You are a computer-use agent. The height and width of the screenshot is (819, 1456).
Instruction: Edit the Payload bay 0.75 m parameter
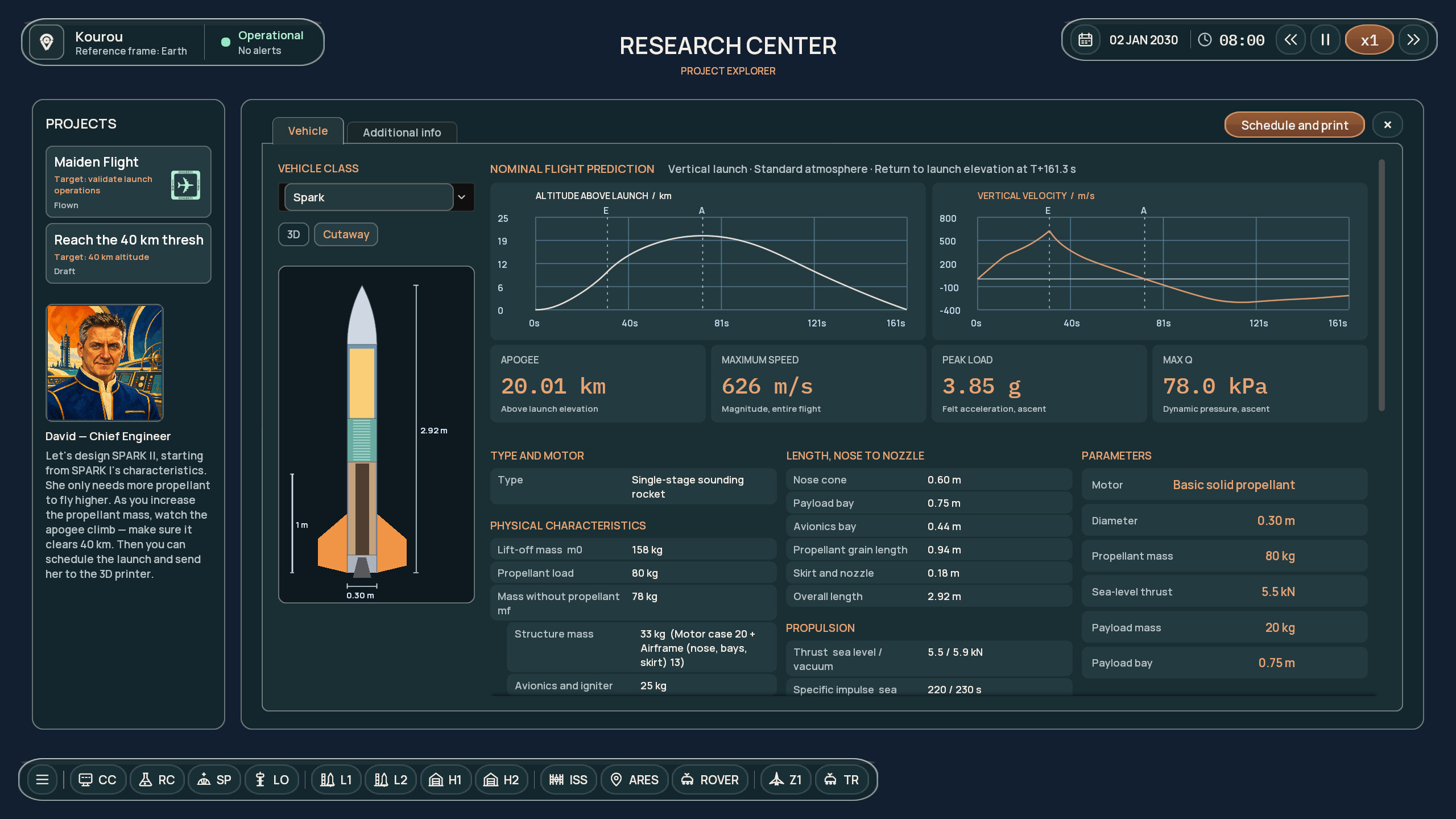1224,663
